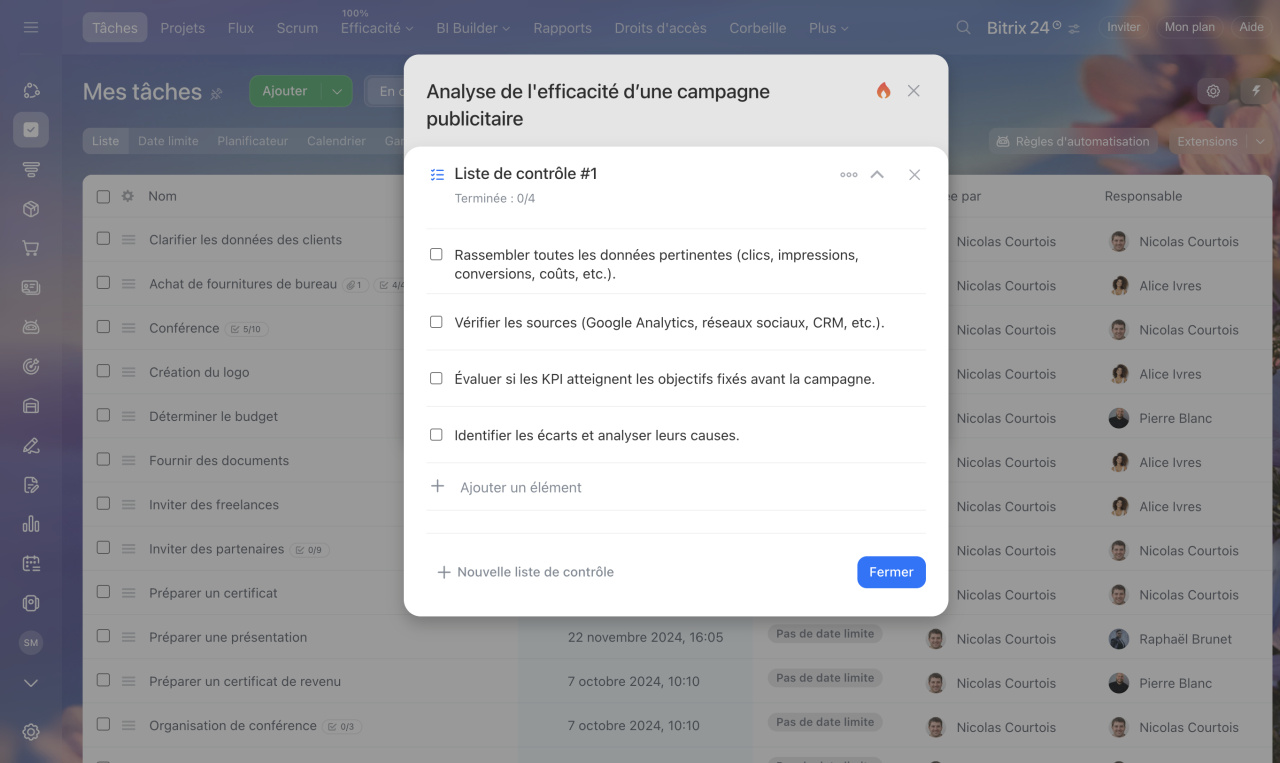Expand the Plus dropdown menu

tap(828, 28)
